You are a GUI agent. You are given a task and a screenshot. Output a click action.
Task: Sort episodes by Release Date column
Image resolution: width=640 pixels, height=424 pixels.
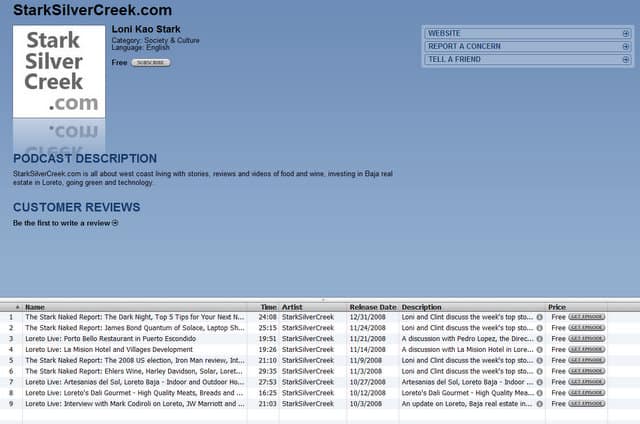[372, 306]
